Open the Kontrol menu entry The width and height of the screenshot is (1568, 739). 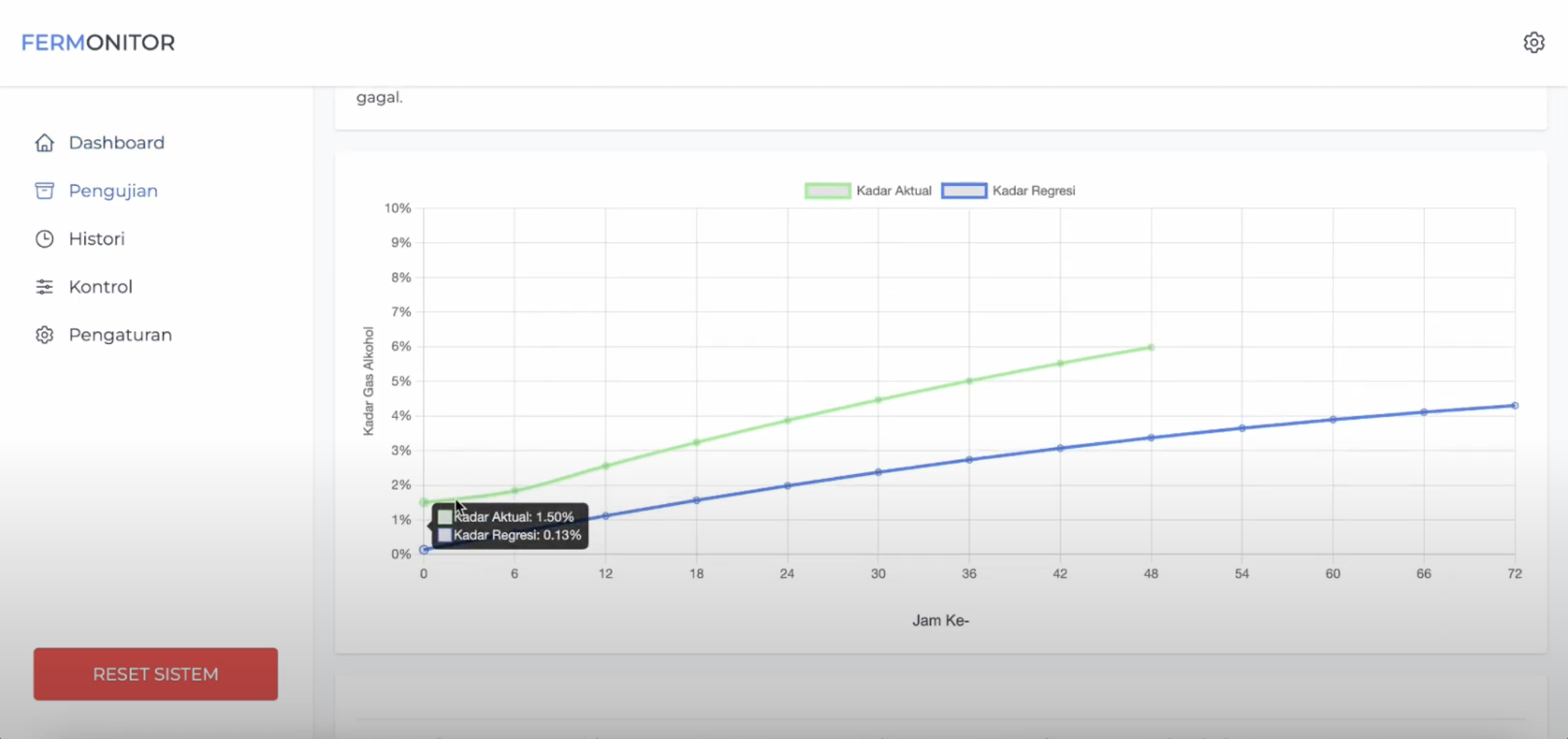(101, 287)
